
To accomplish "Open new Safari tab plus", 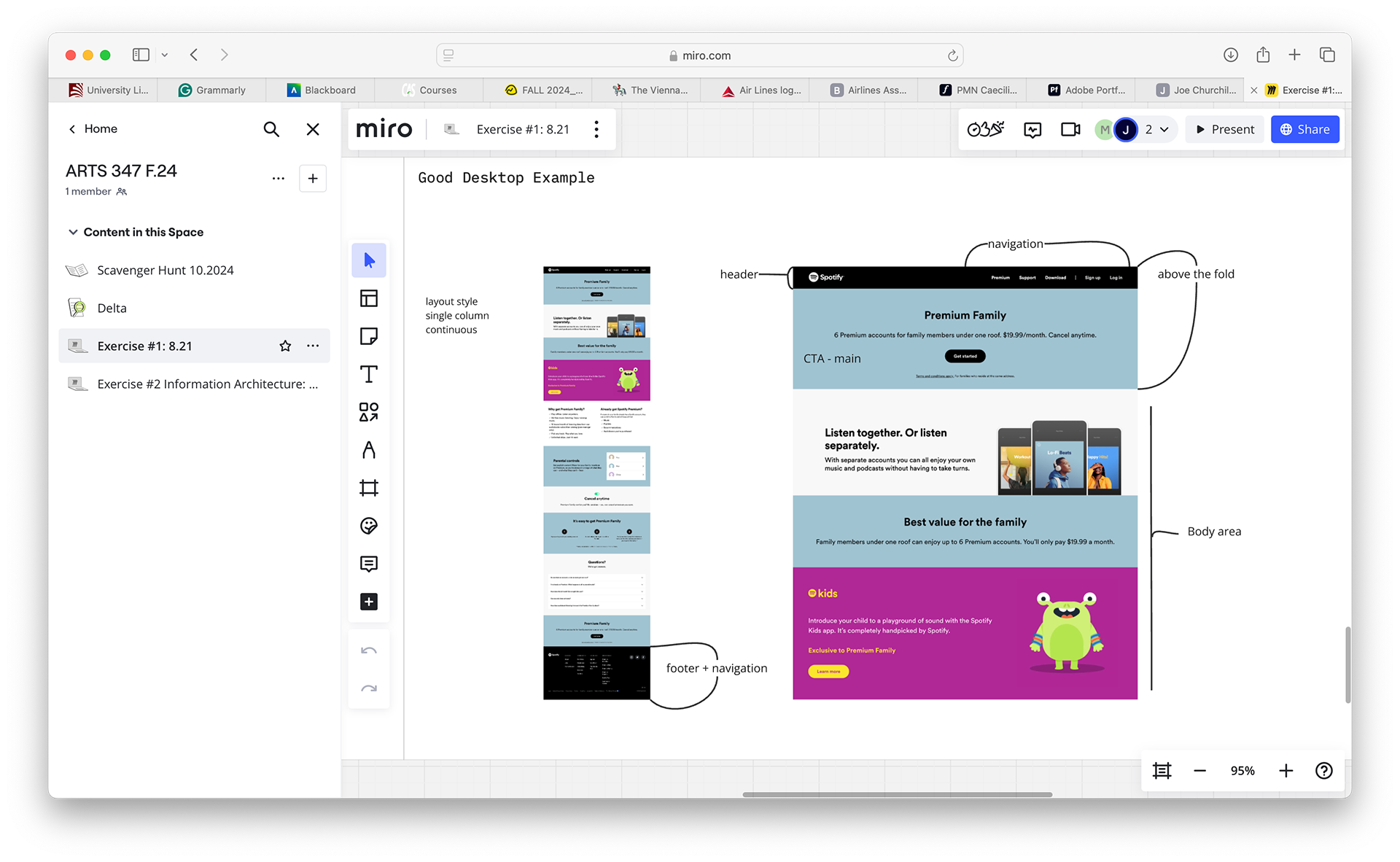I will point(1294,55).
